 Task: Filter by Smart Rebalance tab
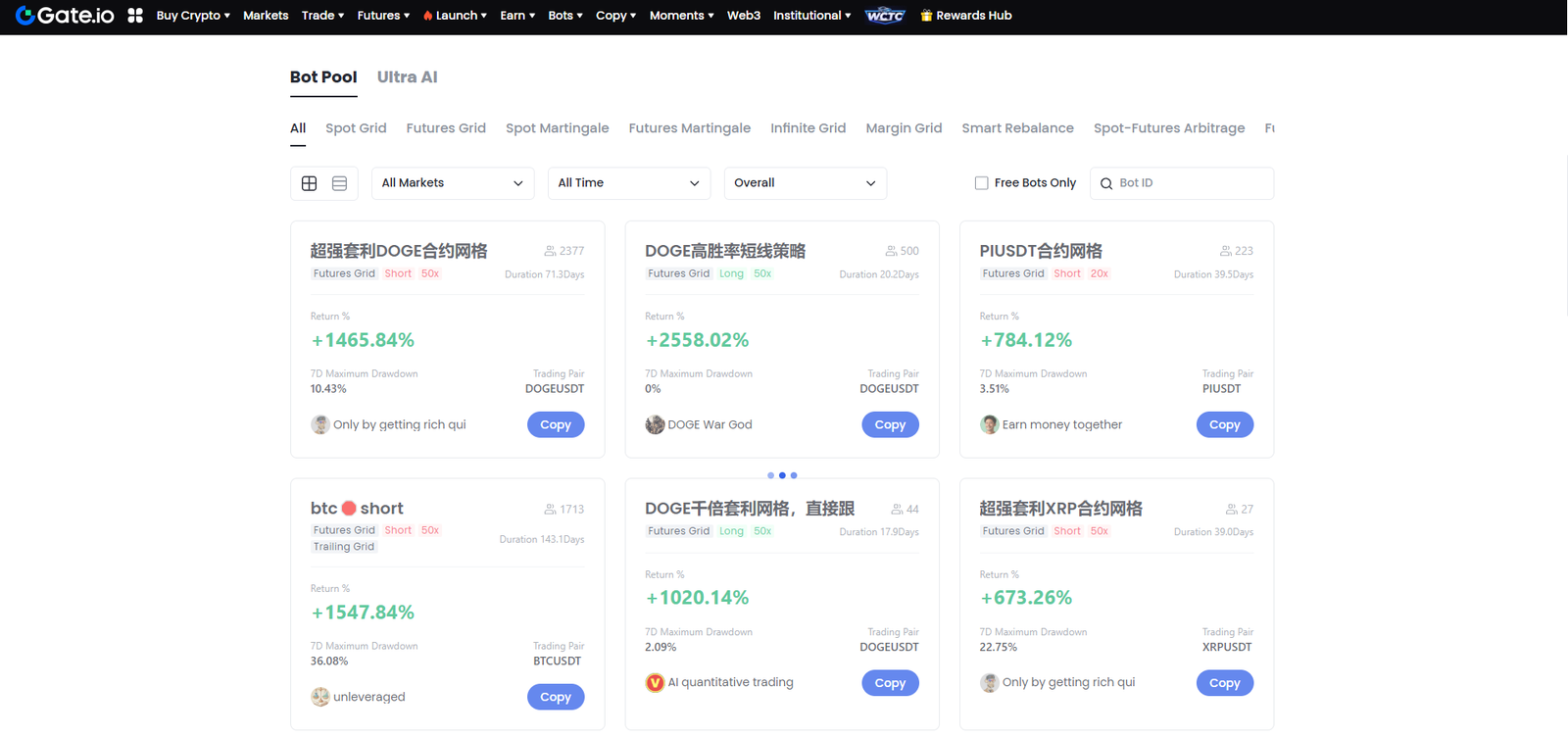click(x=1017, y=128)
